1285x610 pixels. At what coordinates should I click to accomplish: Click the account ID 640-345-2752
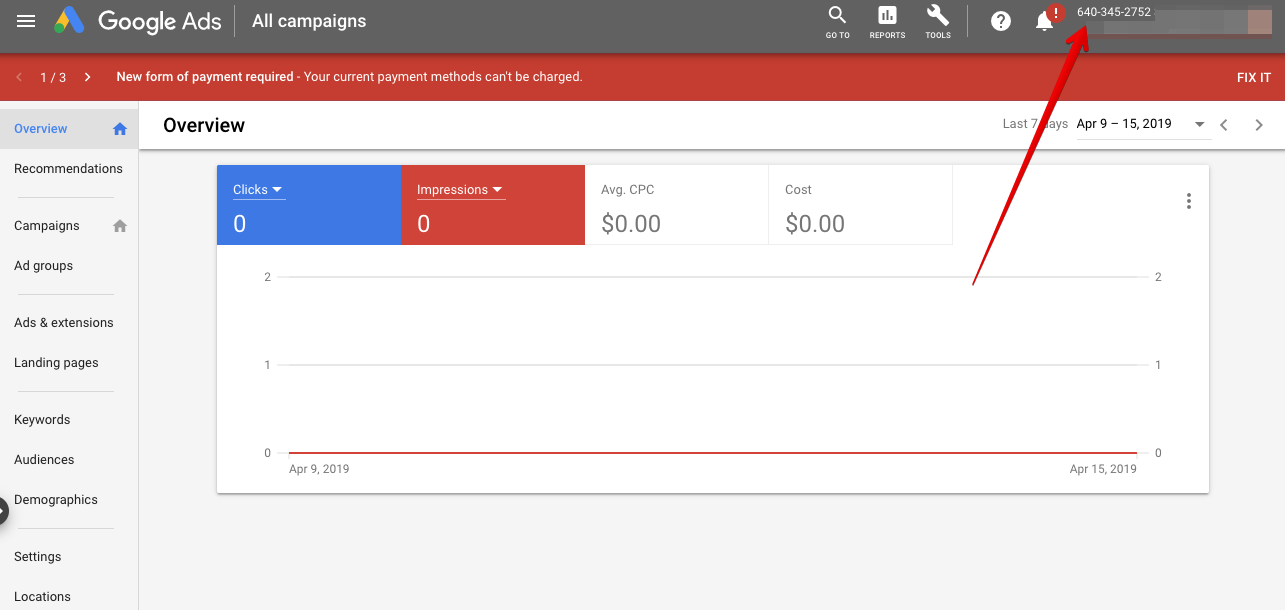(x=1114, y=13)
